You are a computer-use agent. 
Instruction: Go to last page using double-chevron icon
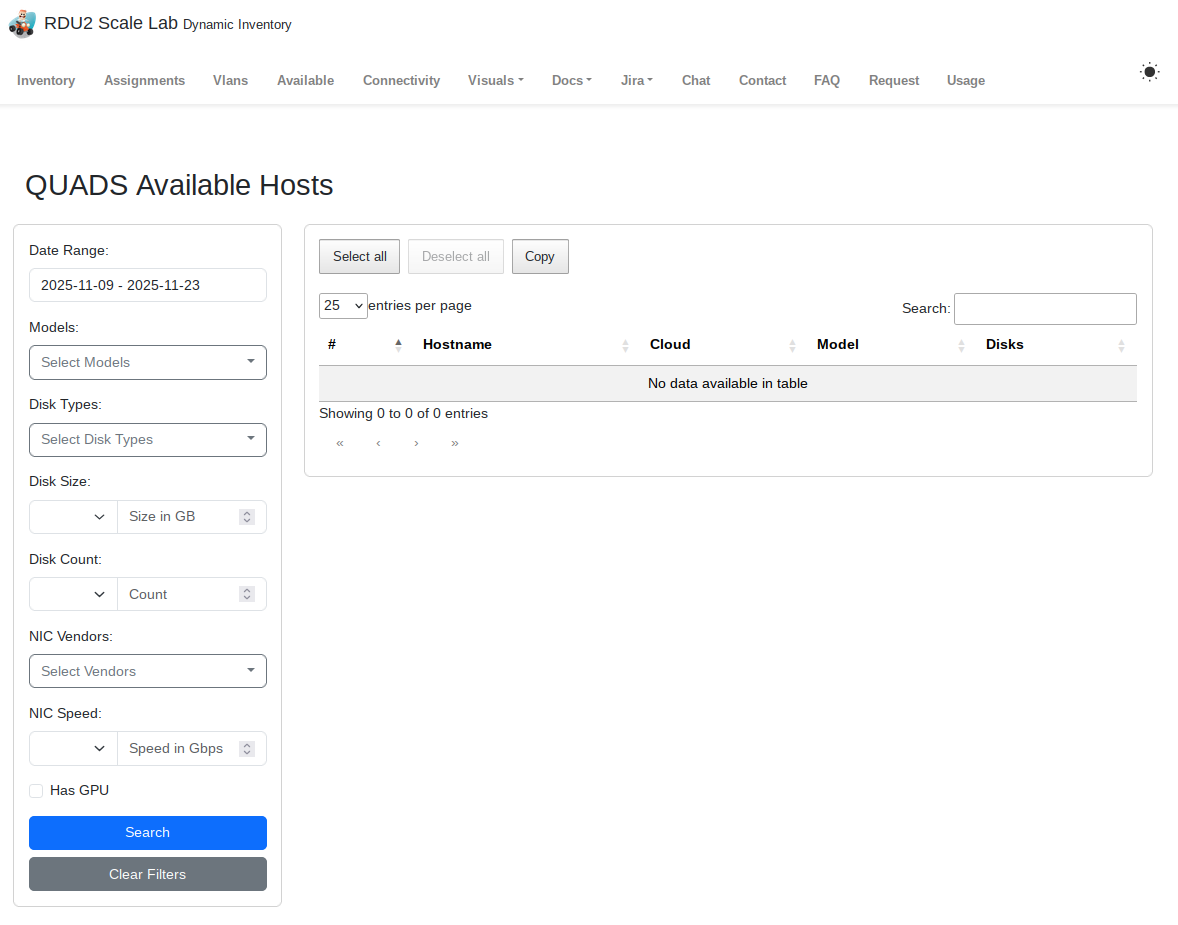click(455, 443)
